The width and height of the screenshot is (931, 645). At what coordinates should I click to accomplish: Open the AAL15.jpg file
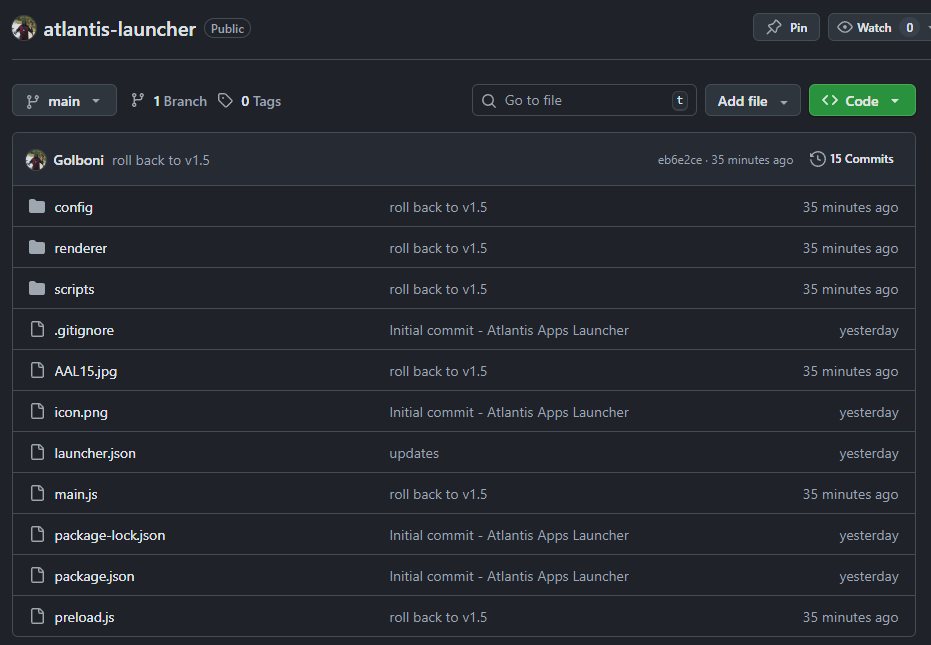[x=86, y=371]
